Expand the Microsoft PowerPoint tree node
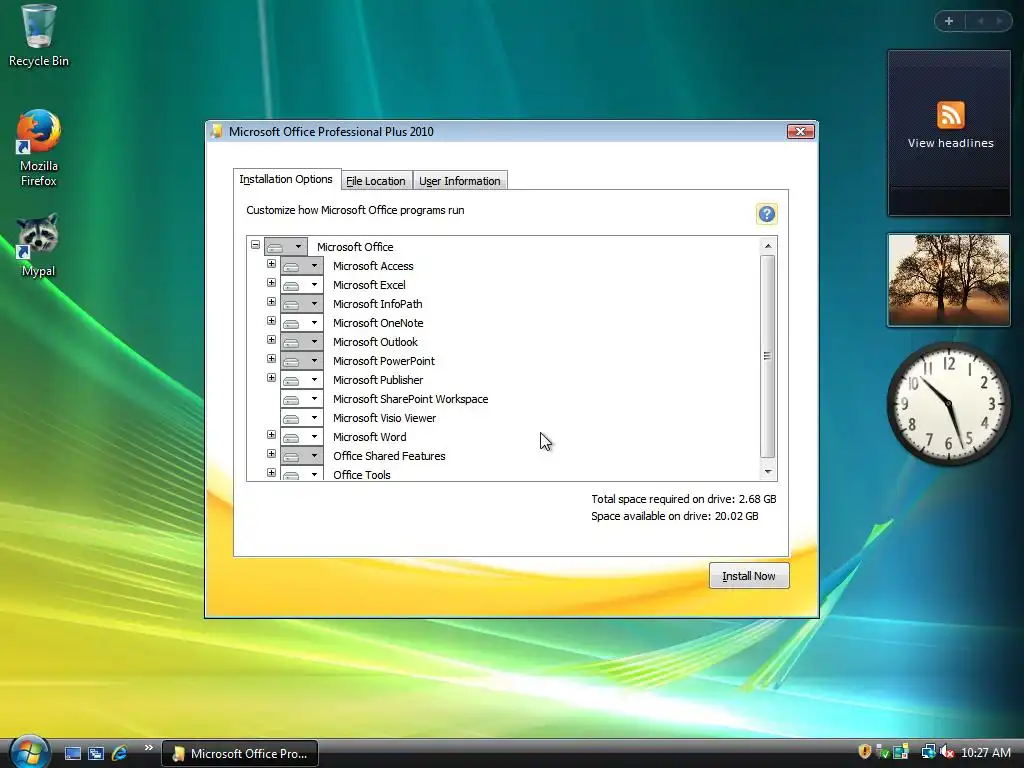The image size is (1024, 768). point(271,359)
